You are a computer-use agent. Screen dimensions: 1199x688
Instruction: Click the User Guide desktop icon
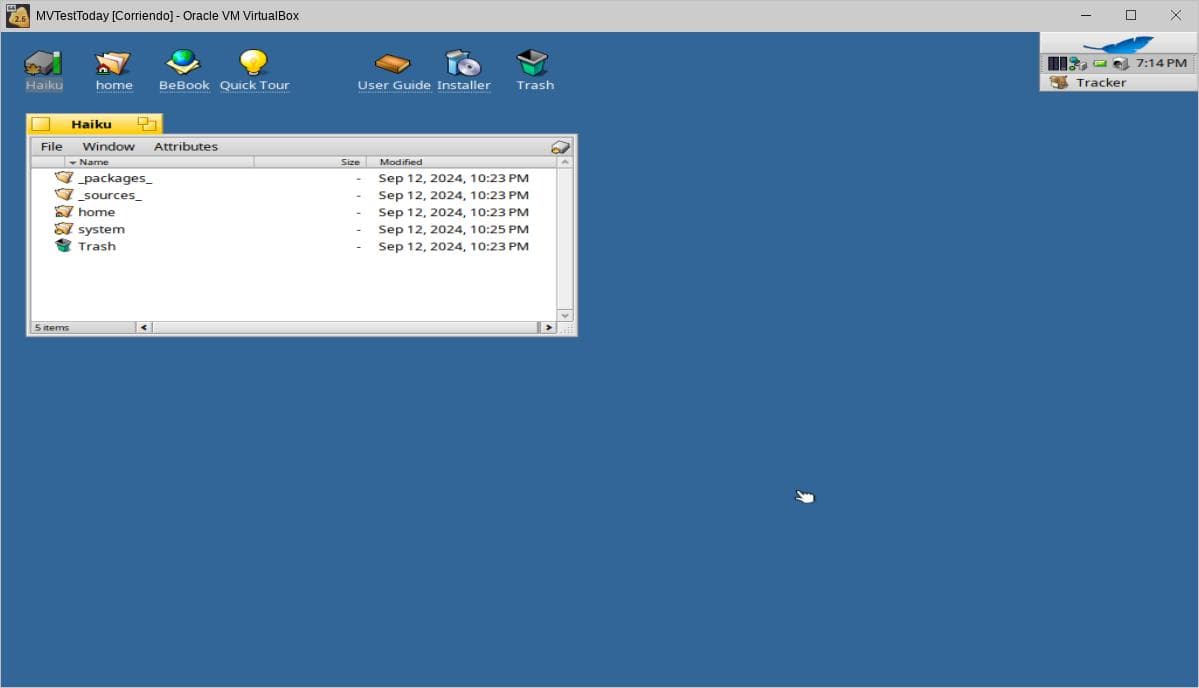393,63
